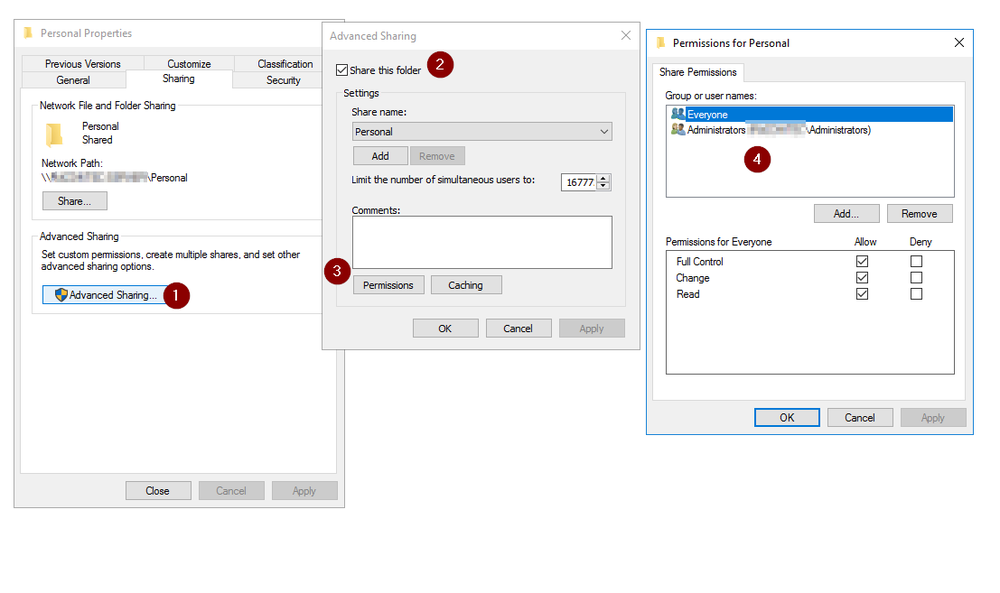Uncheck Allow for Full Control
This screenshot has height=593, width=1000.
tap(862, 262)
